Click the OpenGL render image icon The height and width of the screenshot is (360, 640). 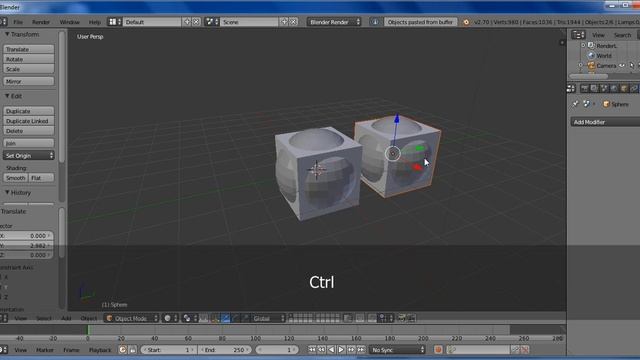click(402, 318)
